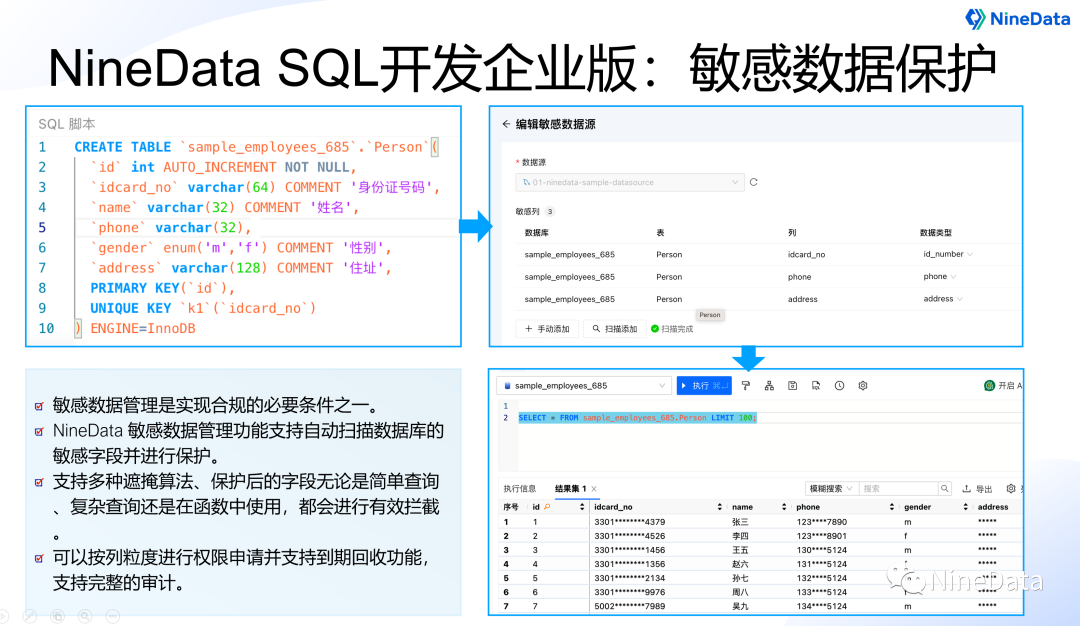Open the sample_employees_685 database selector

click(584, 386)
